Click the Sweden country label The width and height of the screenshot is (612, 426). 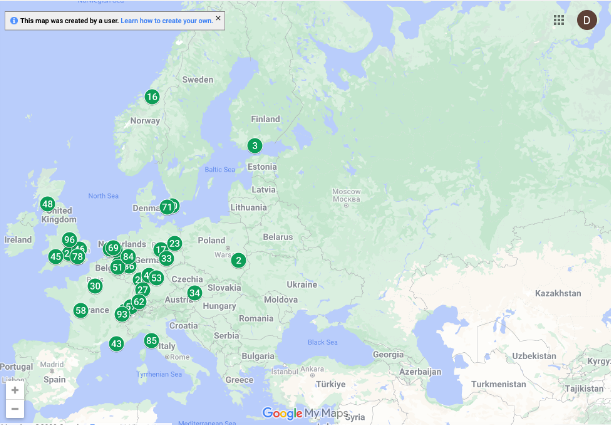click(198, 80)
